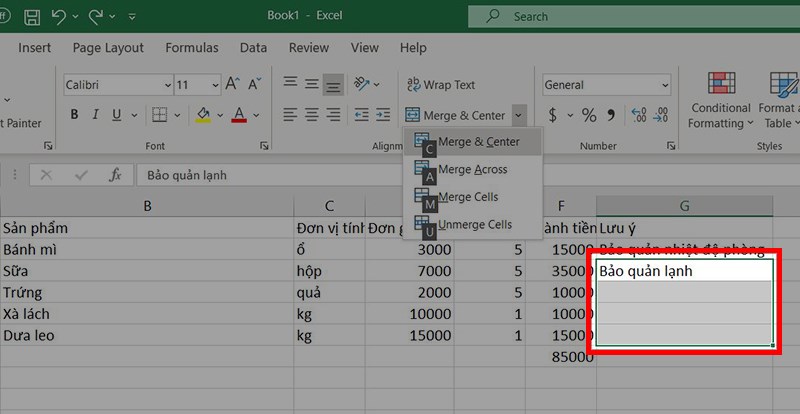Image resolution: width=800 pixels, height=414 pixels.
Task: Click the Merge & Center button
Action: (x=457, y=115)
